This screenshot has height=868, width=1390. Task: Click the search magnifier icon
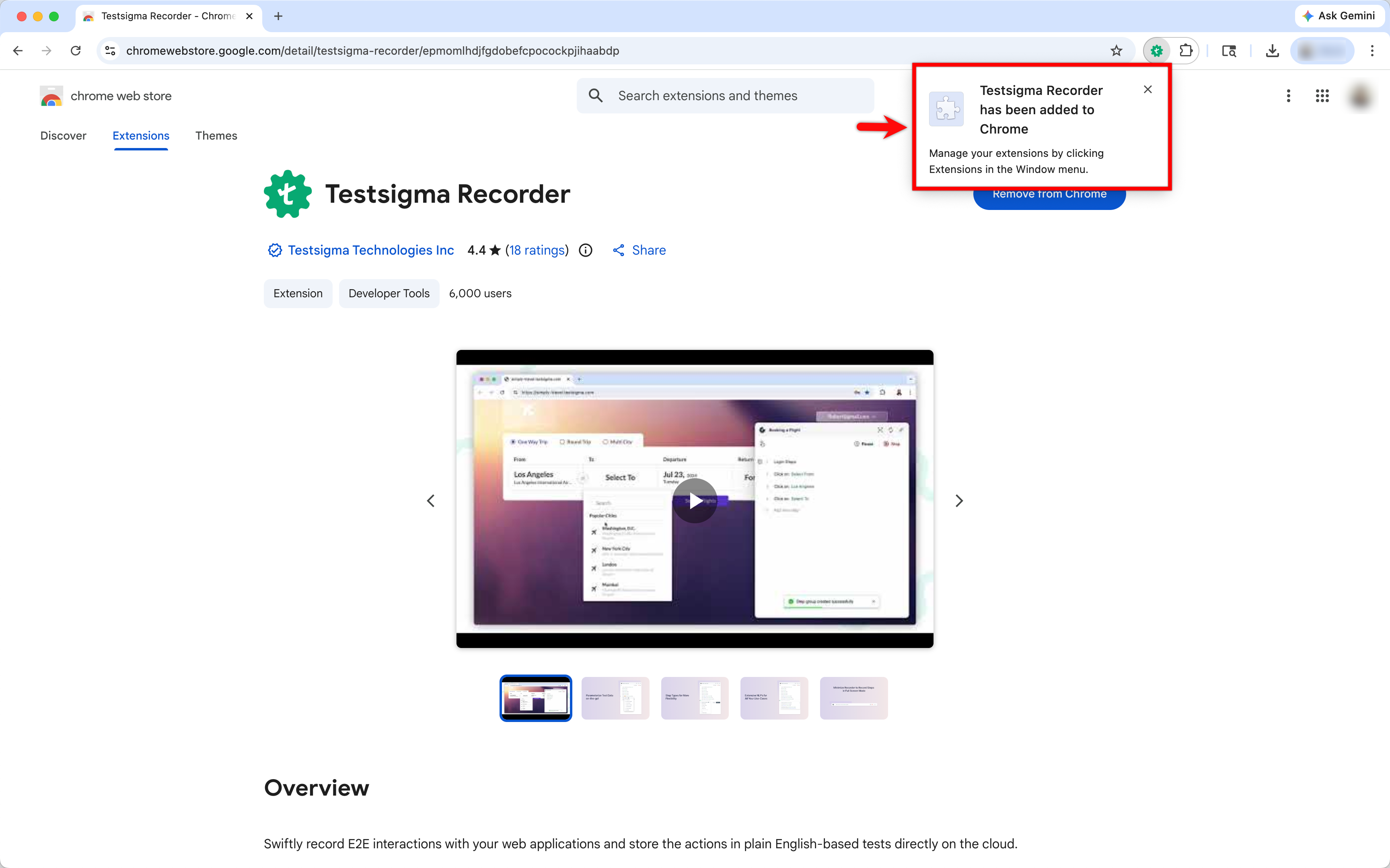[x=596, y=95]
